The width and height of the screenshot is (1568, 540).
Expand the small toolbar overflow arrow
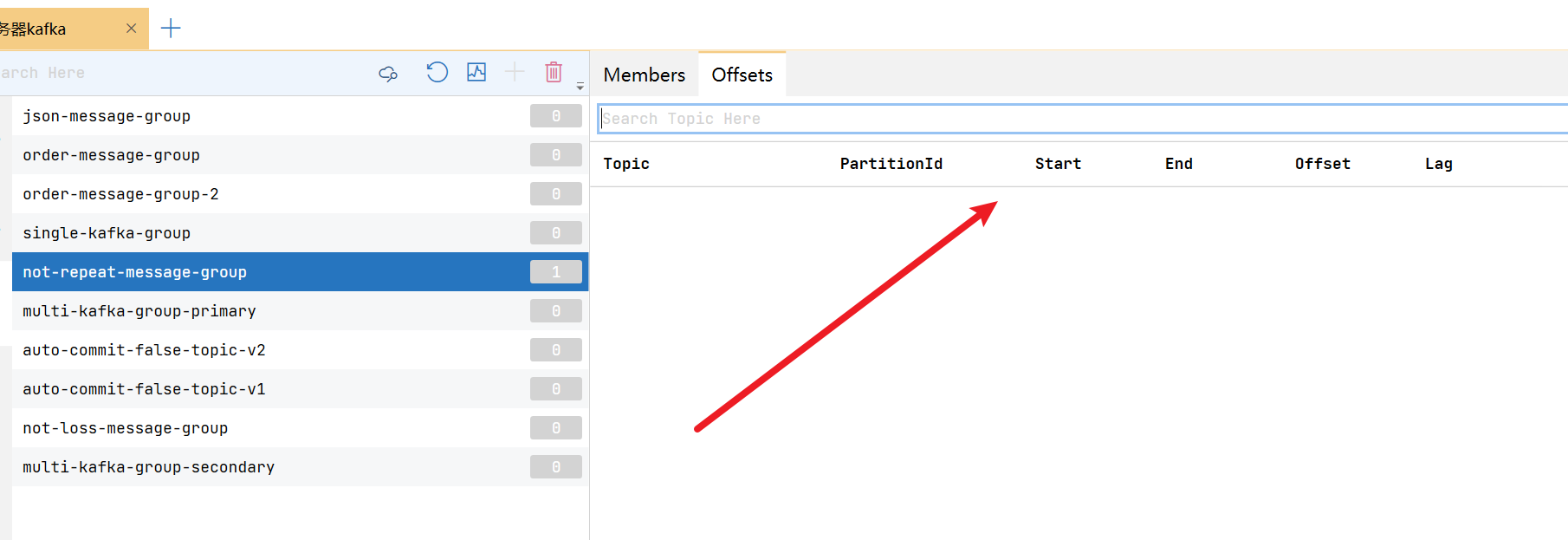click(x=580, y=87)
